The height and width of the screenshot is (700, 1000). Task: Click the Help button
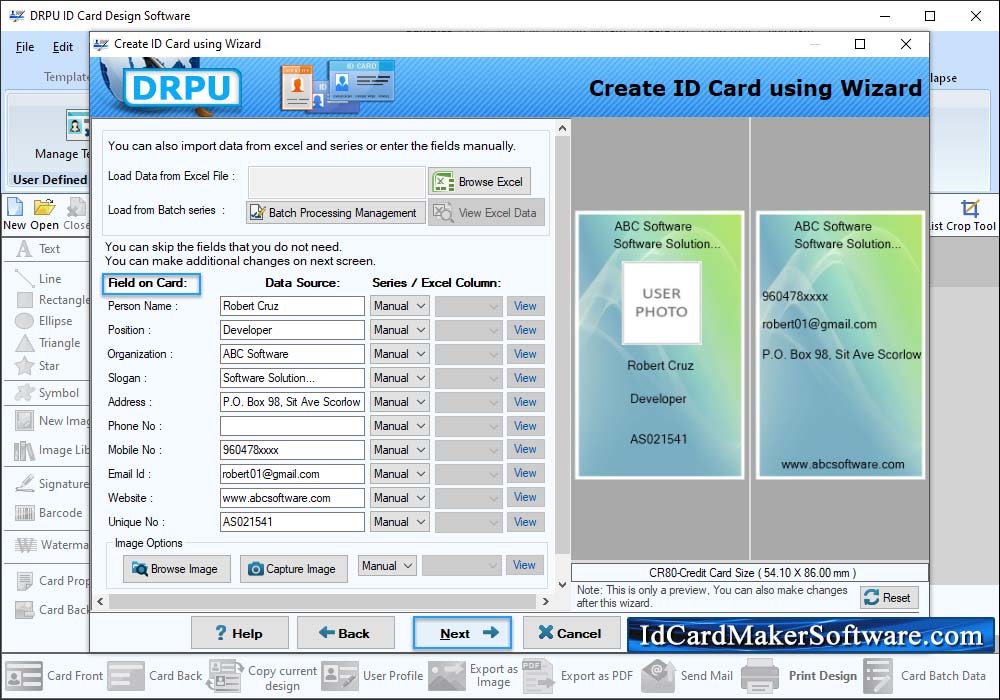[240, 633]
